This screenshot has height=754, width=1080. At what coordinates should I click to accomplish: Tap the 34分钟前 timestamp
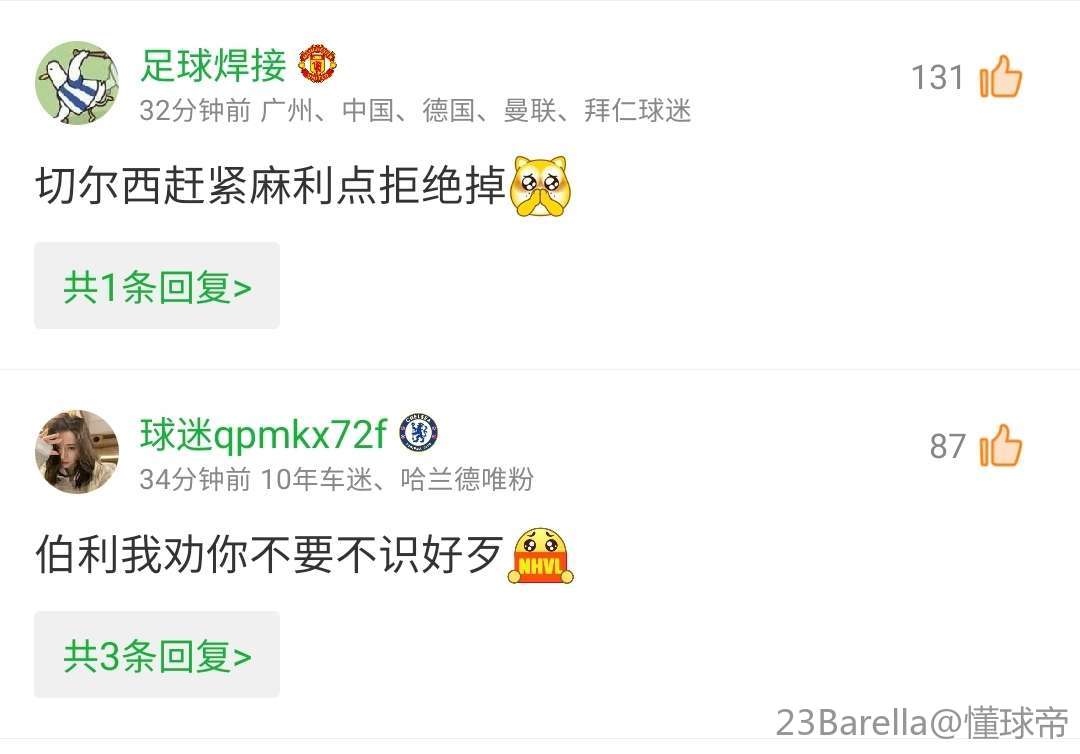click(195, 479)
